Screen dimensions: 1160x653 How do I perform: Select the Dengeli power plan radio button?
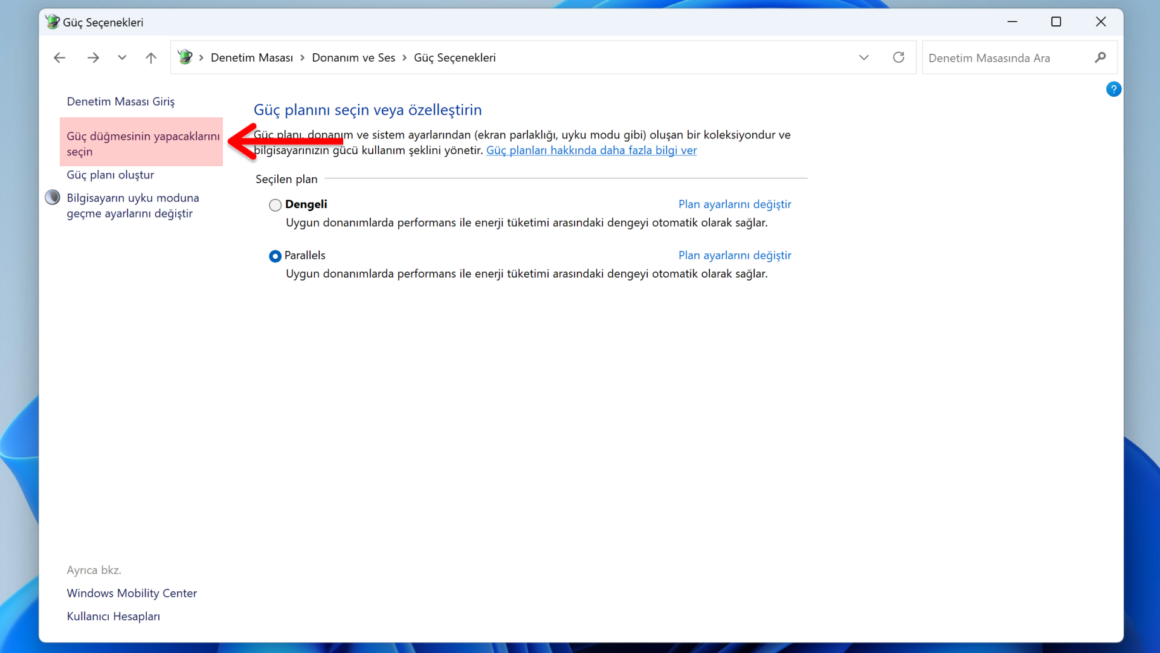[275, 205]
